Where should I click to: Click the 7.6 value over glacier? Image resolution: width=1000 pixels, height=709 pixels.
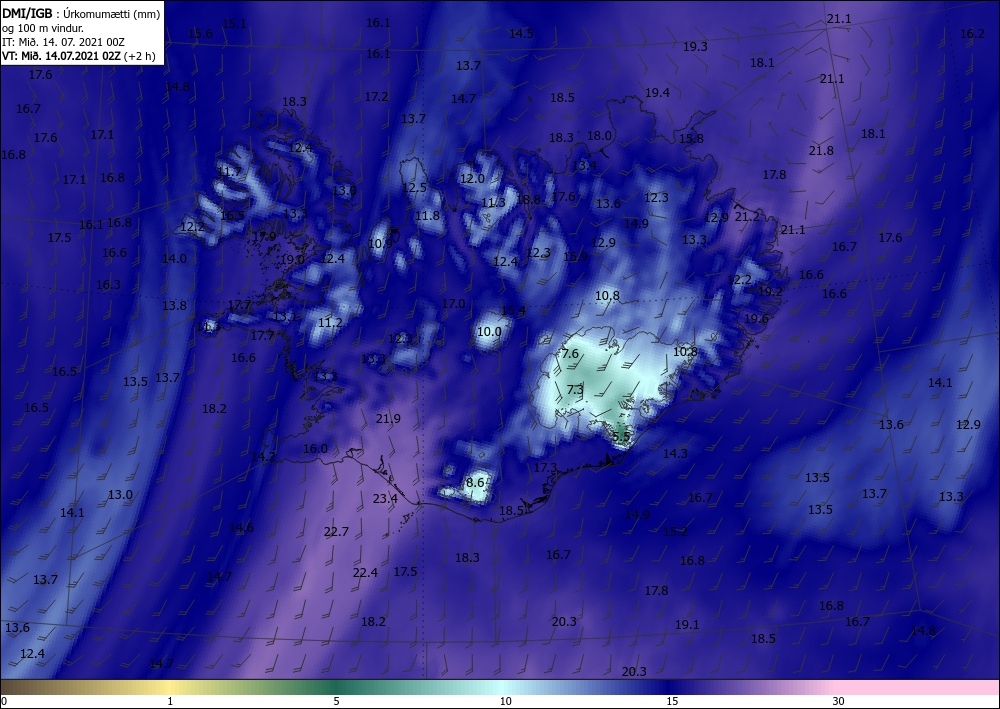tap(570, 353)
